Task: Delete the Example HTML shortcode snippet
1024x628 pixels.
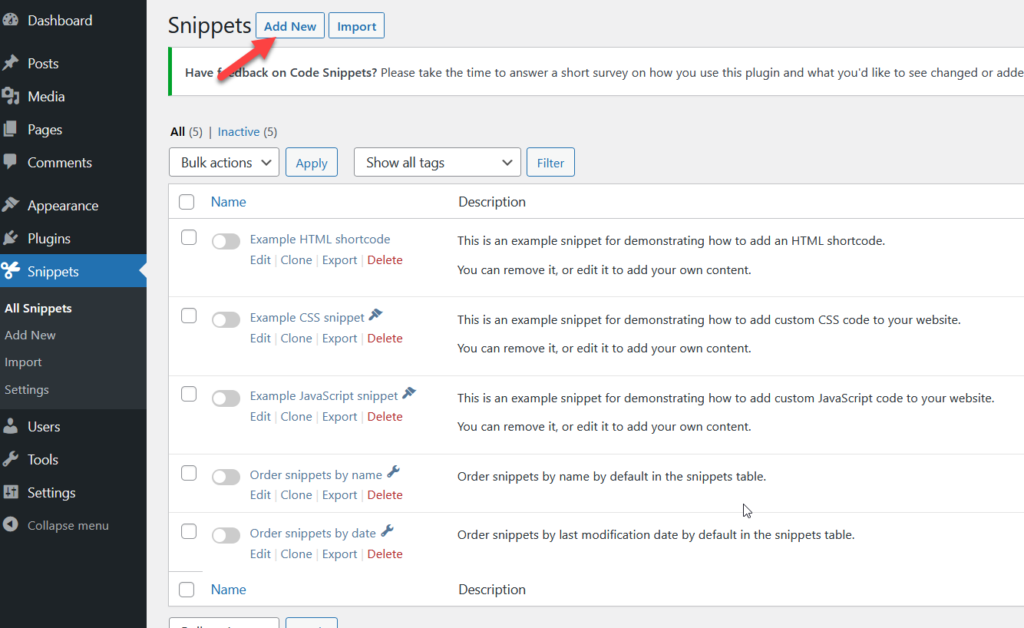Action: point(385,260)
